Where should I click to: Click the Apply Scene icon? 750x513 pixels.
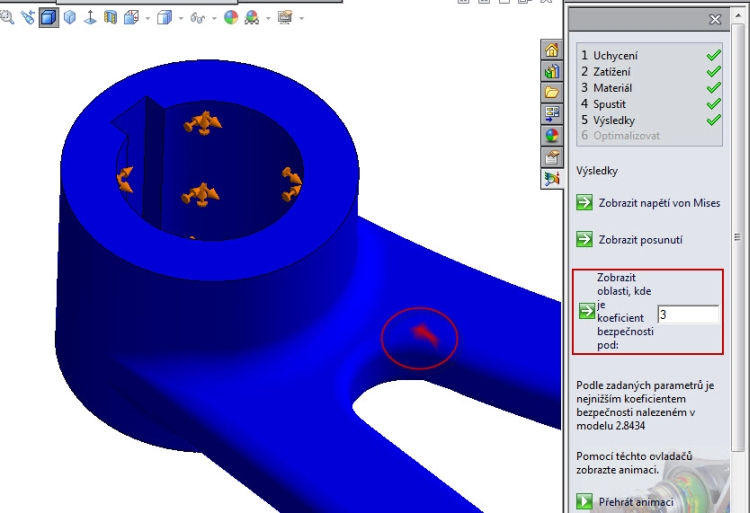pyautogui.click(x=252, y=18)
